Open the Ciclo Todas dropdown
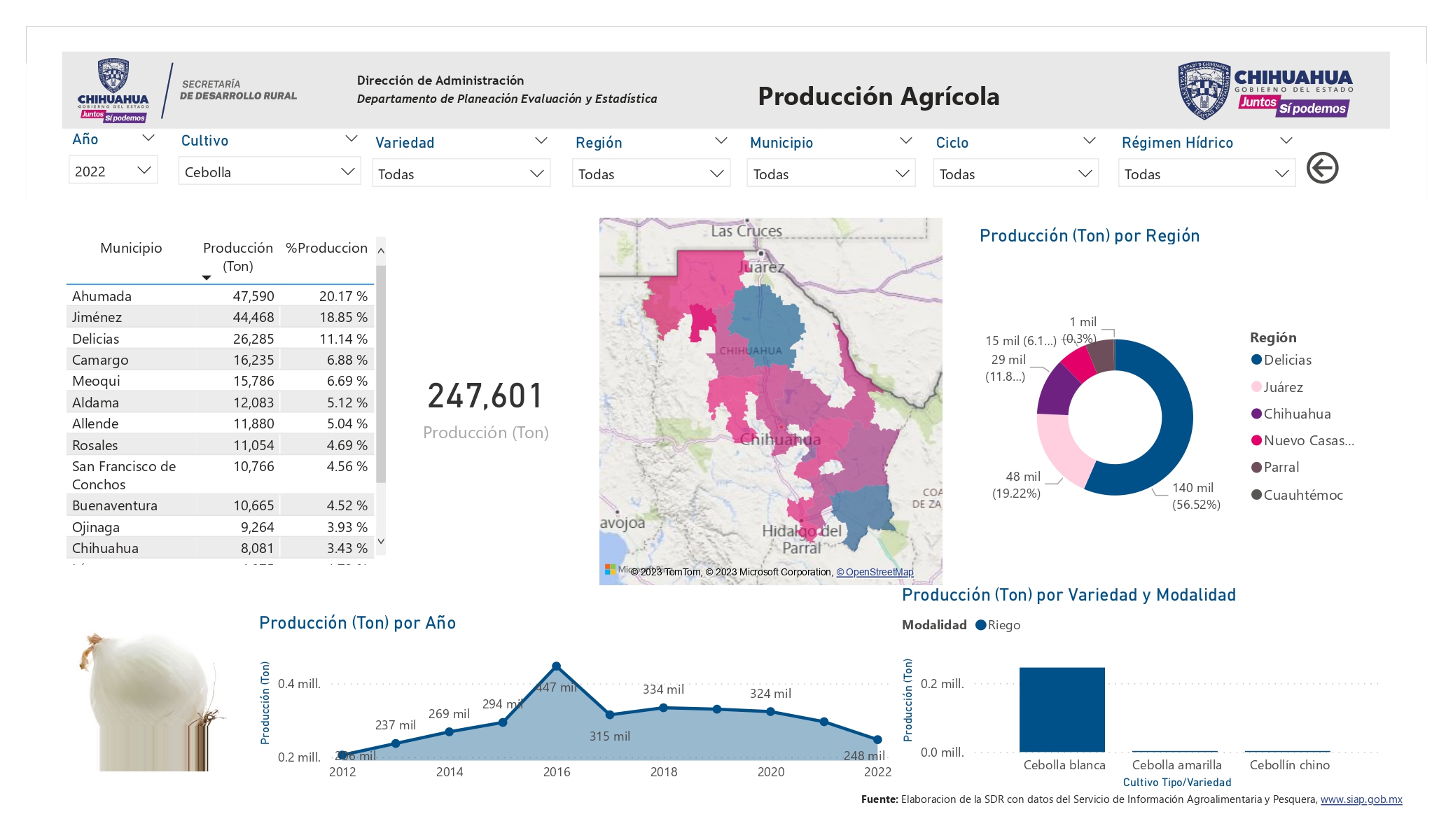1453x840 pixels. (1015, 174)
